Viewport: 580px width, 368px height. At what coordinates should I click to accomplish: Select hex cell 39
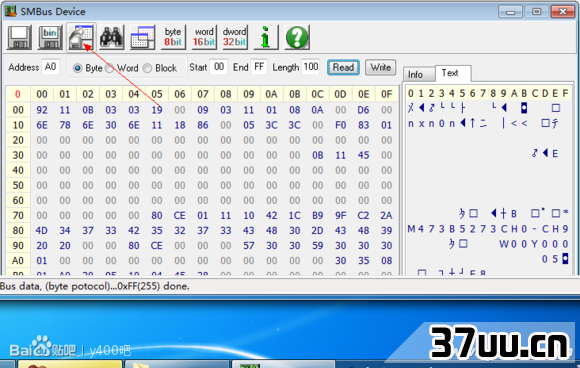386,230
